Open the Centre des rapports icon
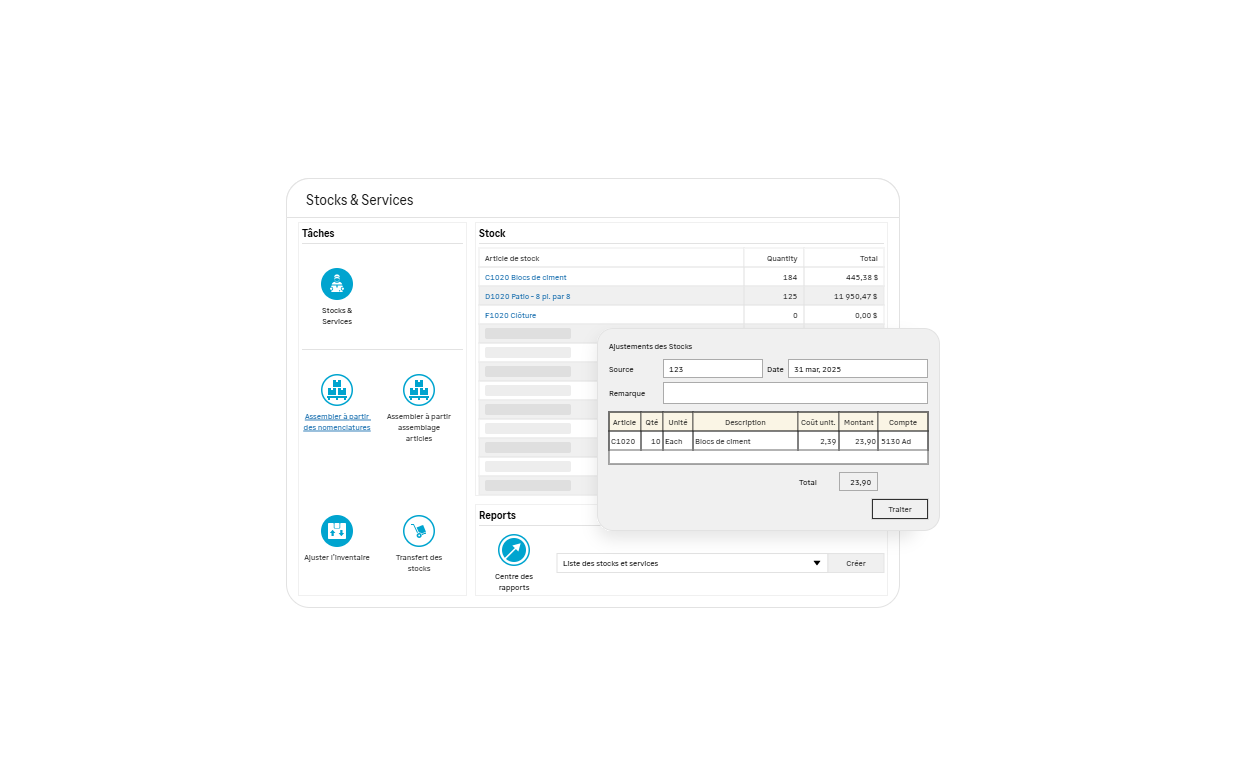 click(x=514, y=550)
